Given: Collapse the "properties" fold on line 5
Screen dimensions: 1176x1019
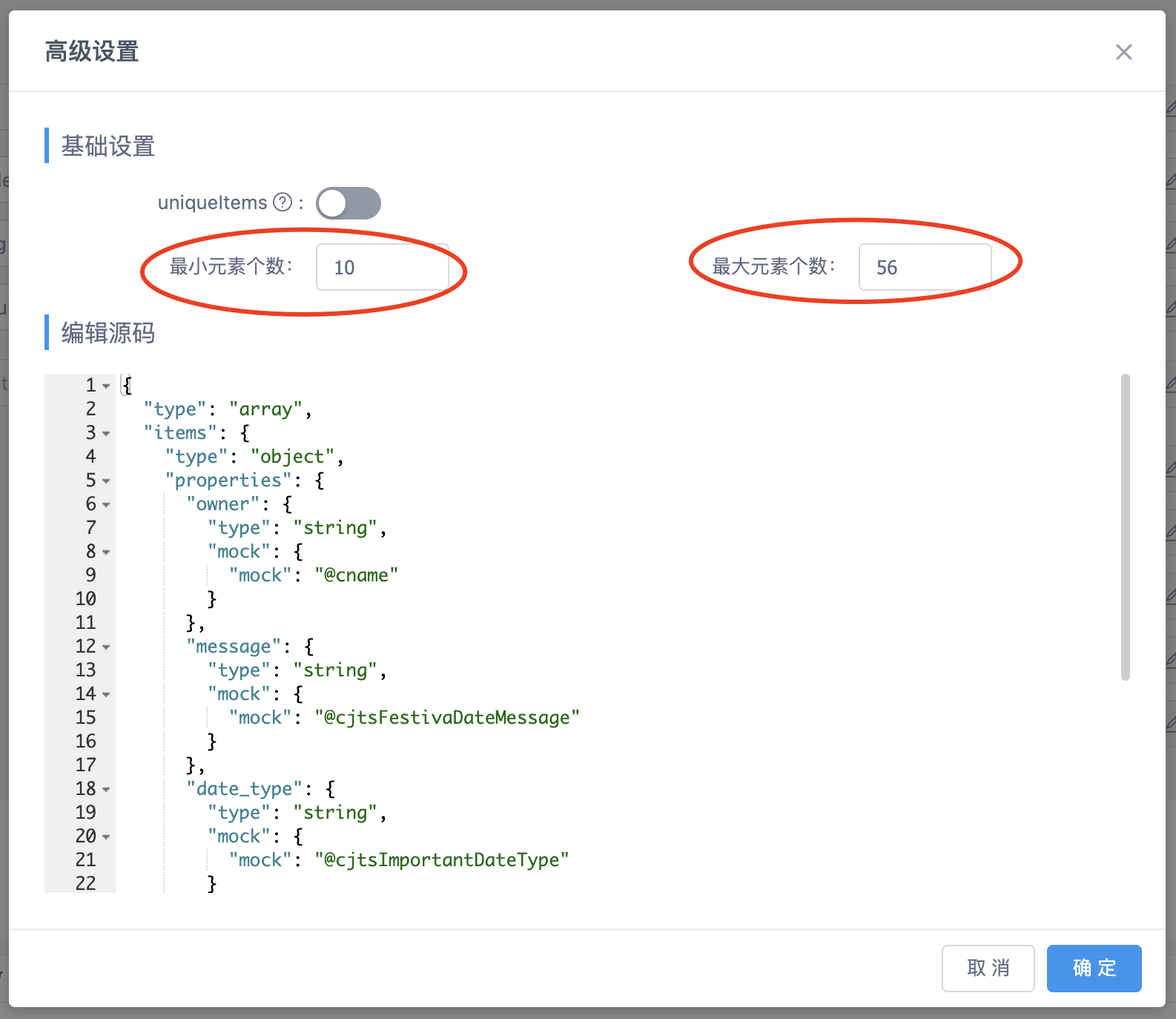Looking at the screenshot, I should click(106, 481).
